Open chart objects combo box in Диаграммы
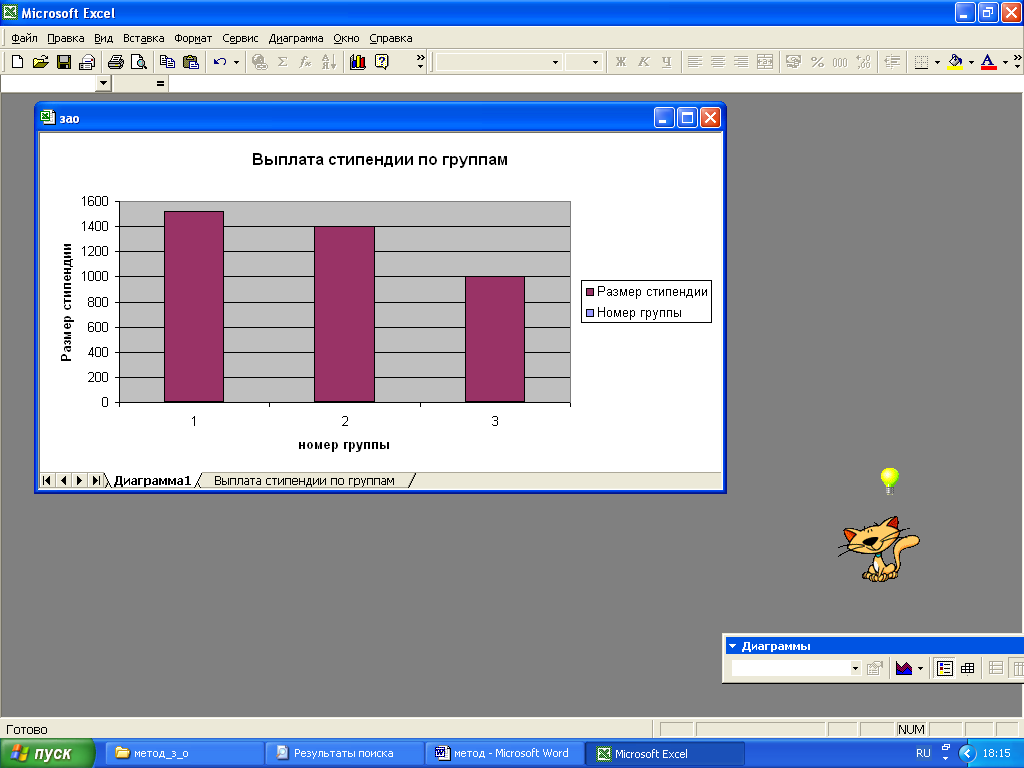This screenshot has height=768, width=1024. [796, 668]
